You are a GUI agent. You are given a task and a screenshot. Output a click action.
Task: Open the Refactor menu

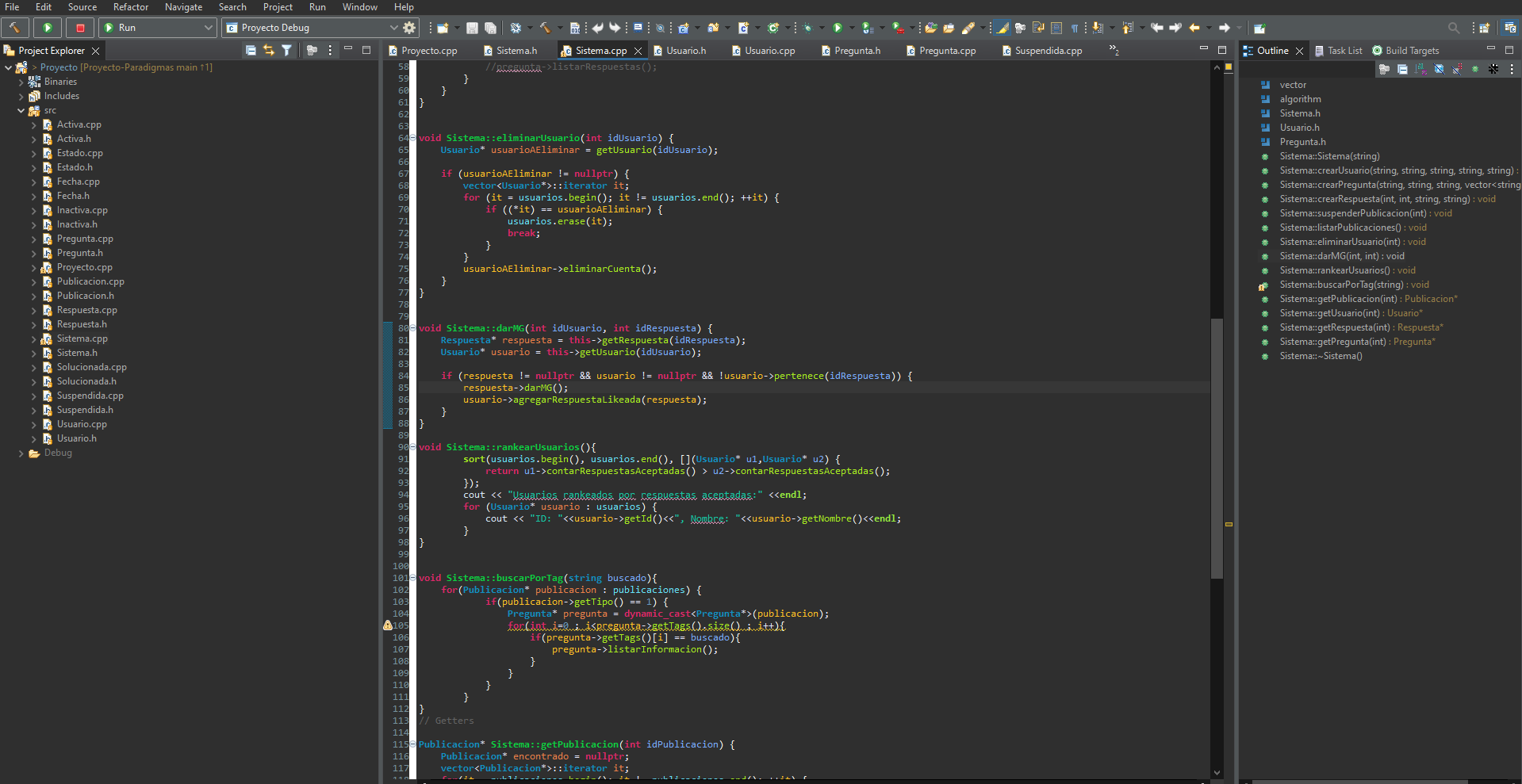point(131,7)
